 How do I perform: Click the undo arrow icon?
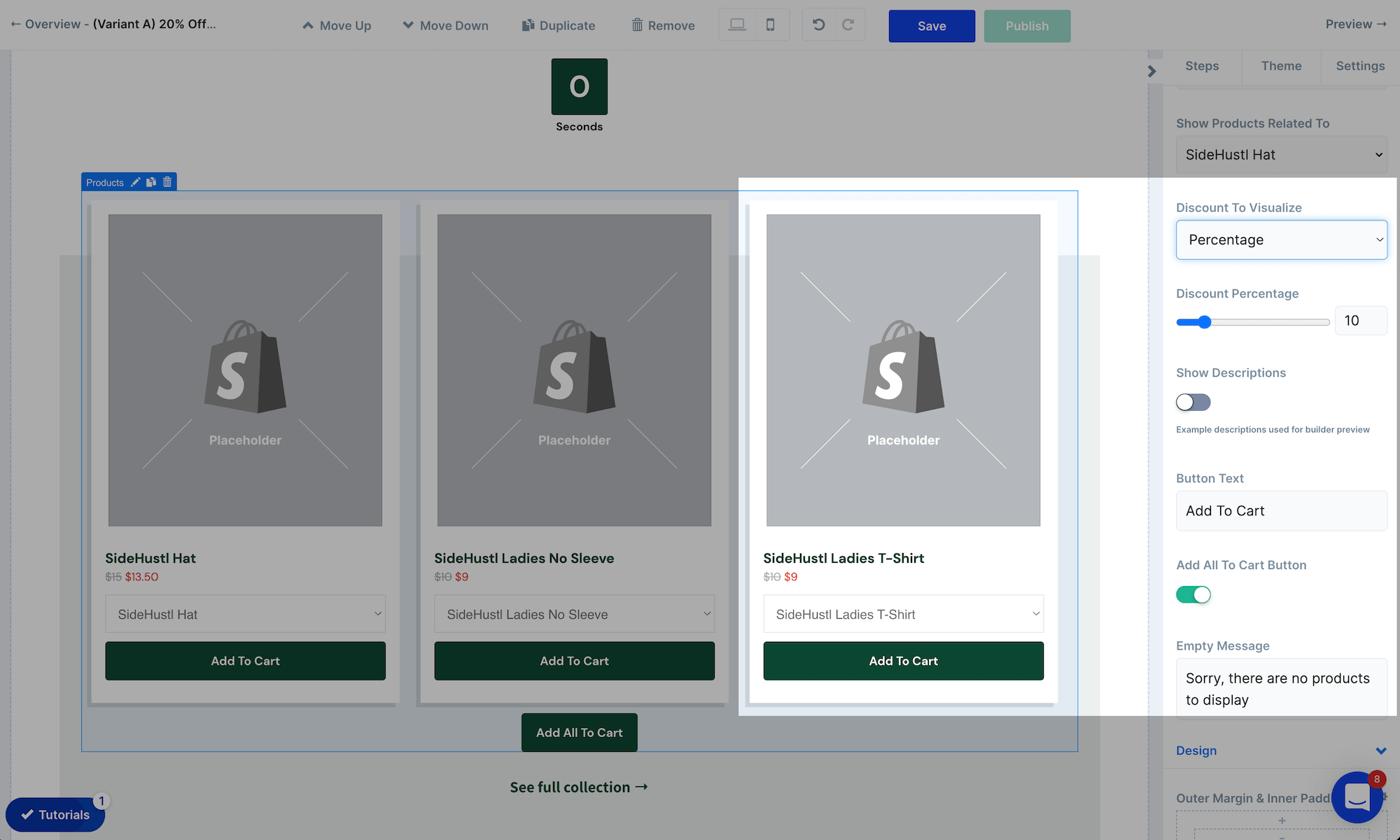(818, 25)
